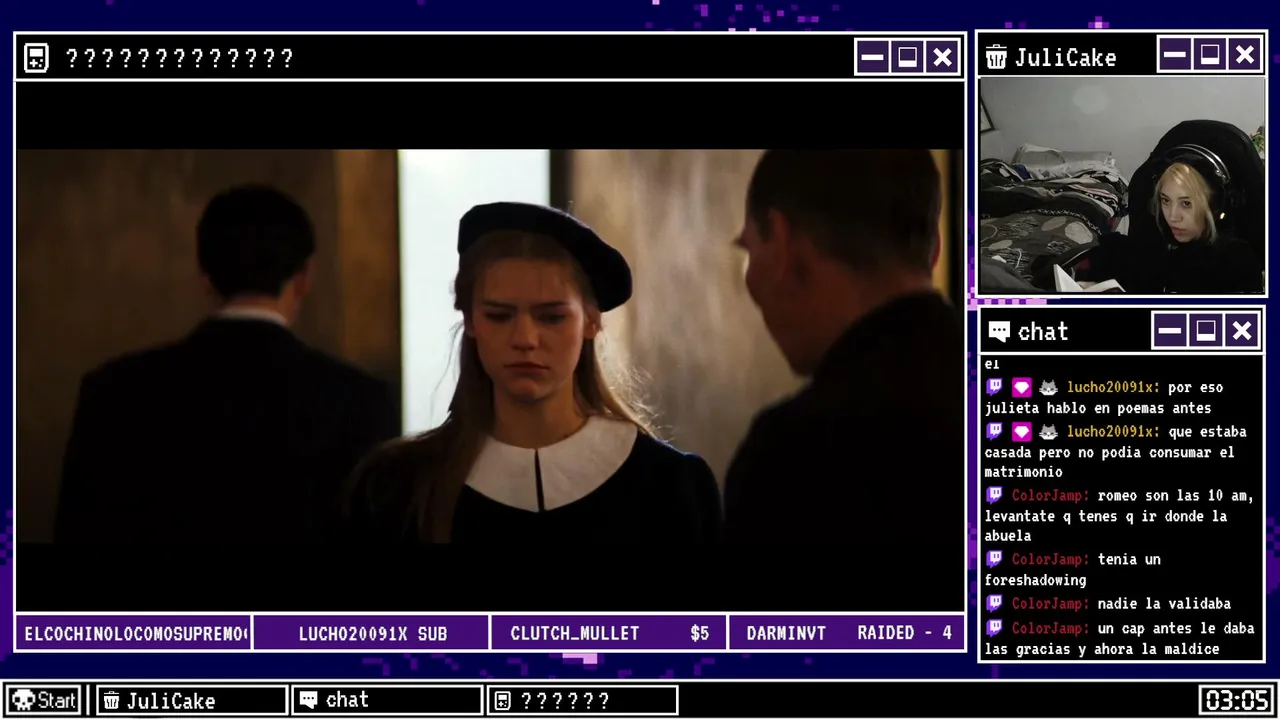Click the console icon on the ?????? taskbar item
Screen dimensions: 1280x720
click(x=503, y=700)
